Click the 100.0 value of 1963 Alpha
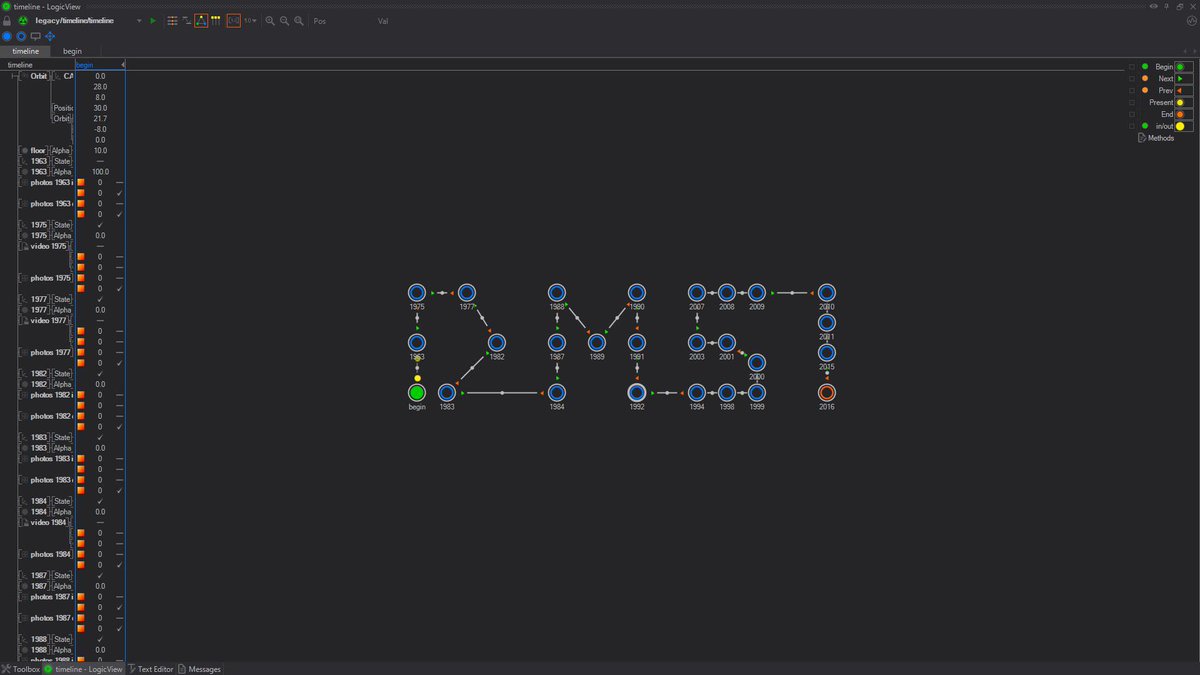This screenshot has width=1200, height=675. pyautogui.click(x=100, y=172)
